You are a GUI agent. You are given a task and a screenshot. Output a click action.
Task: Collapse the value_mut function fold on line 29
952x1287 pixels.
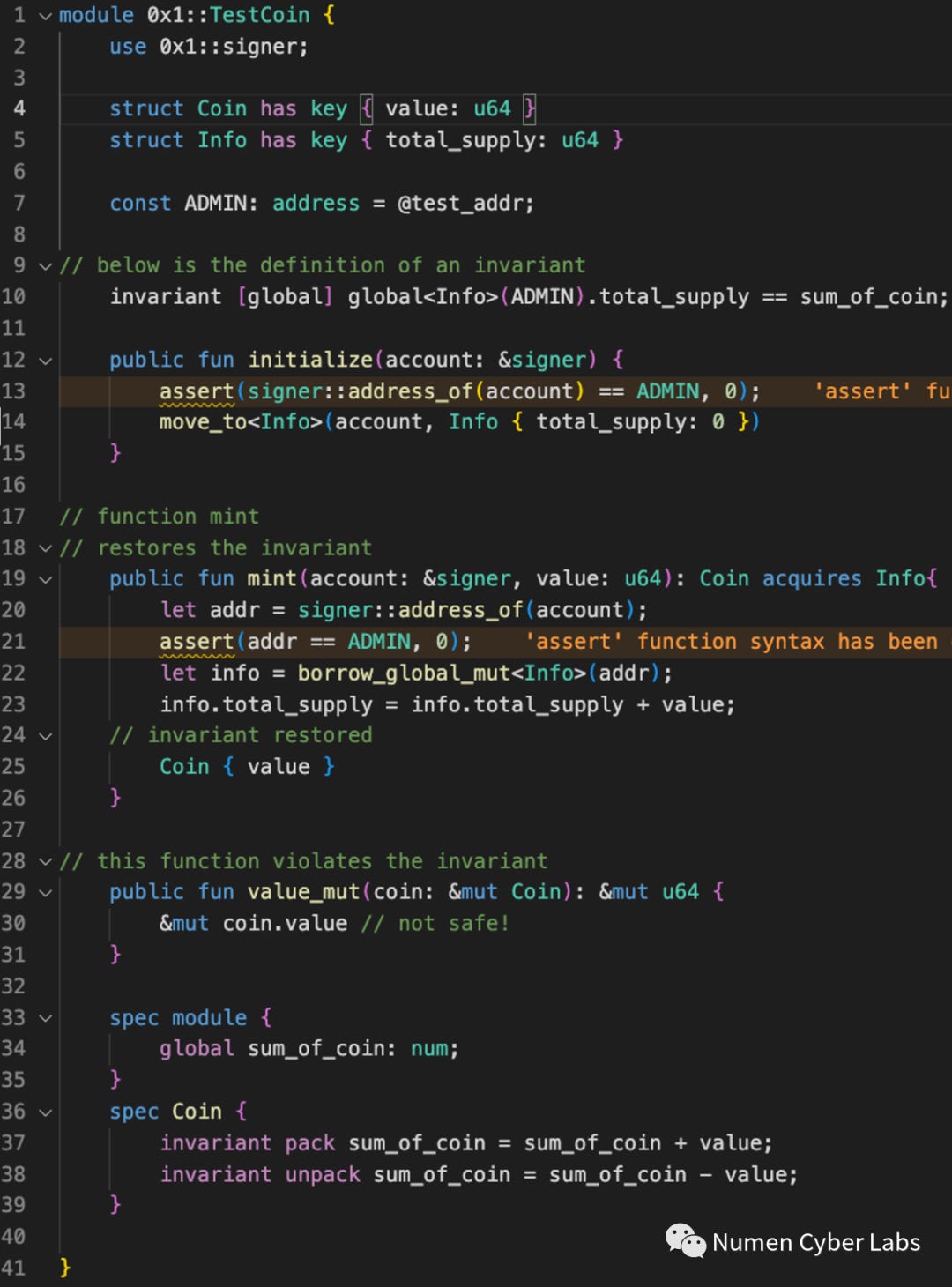pos(45,892)
